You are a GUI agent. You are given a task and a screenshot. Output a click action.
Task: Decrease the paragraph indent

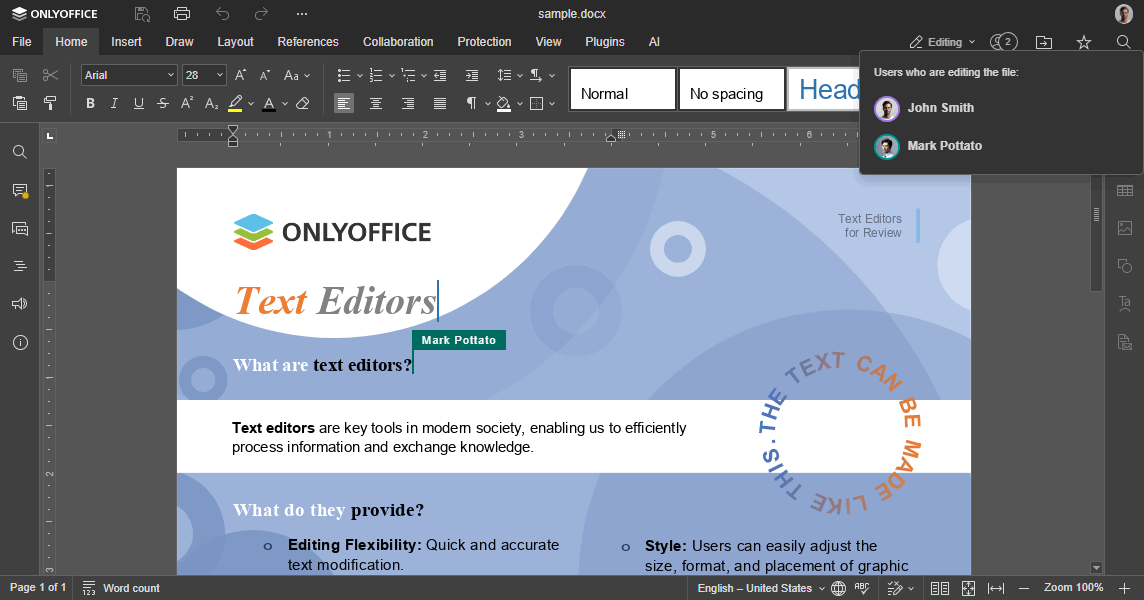(440, 75)
